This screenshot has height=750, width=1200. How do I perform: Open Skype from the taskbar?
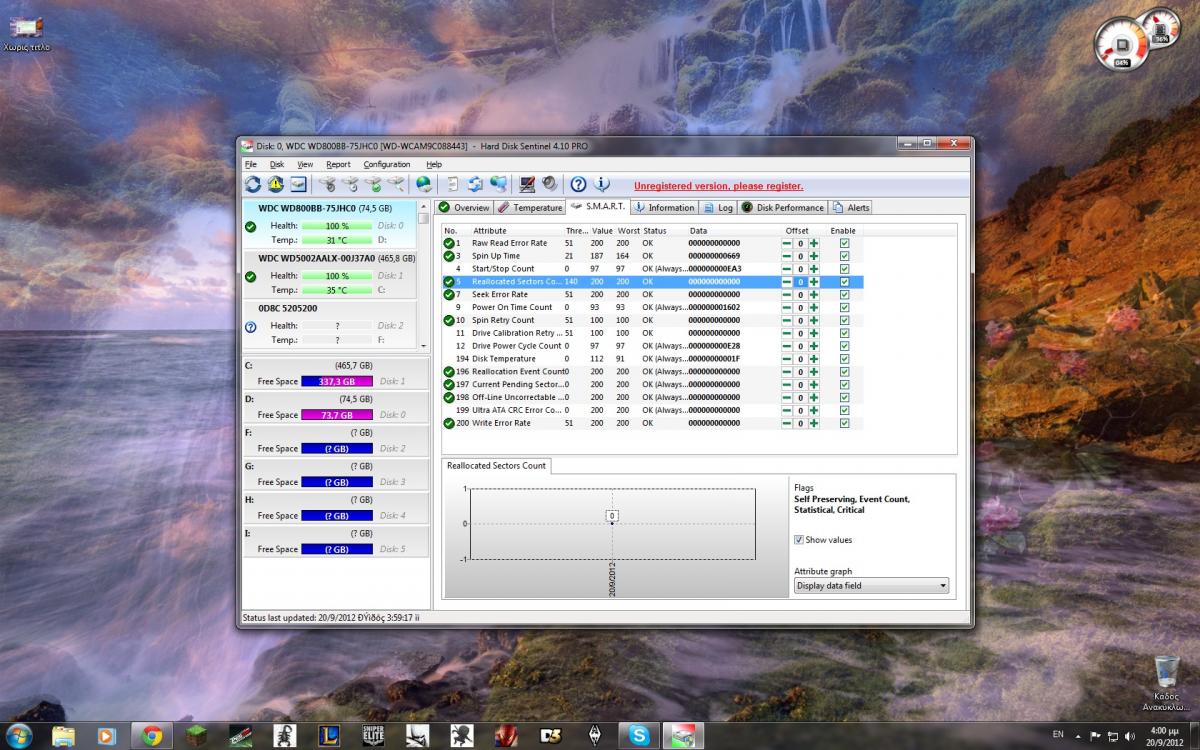[x=638, y=736]
